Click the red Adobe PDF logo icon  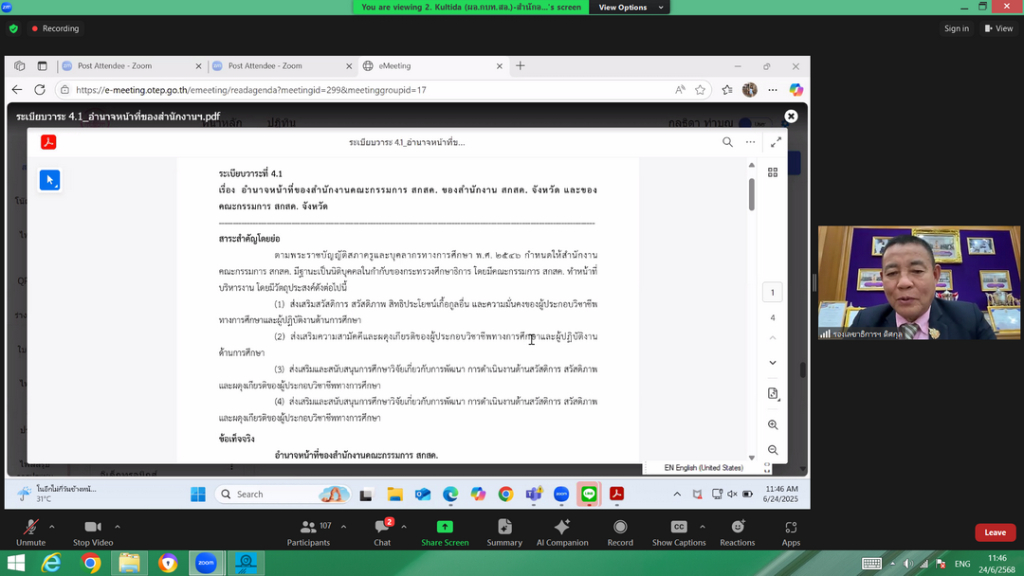pos(48,142)
